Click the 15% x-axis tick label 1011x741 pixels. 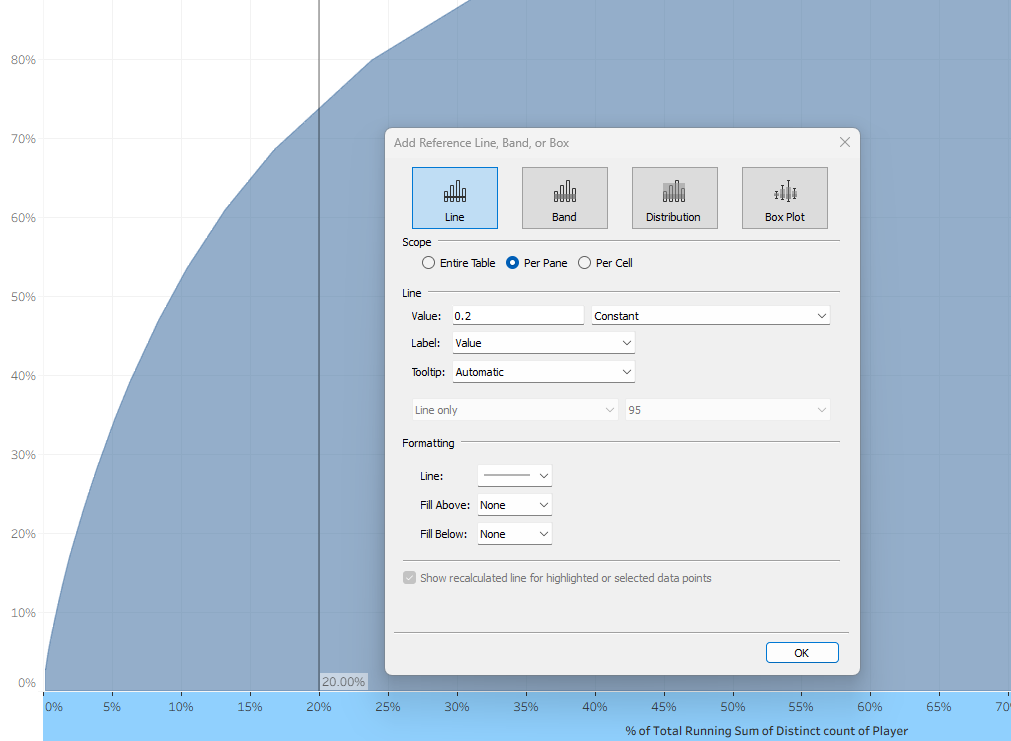tap(250, 707)
